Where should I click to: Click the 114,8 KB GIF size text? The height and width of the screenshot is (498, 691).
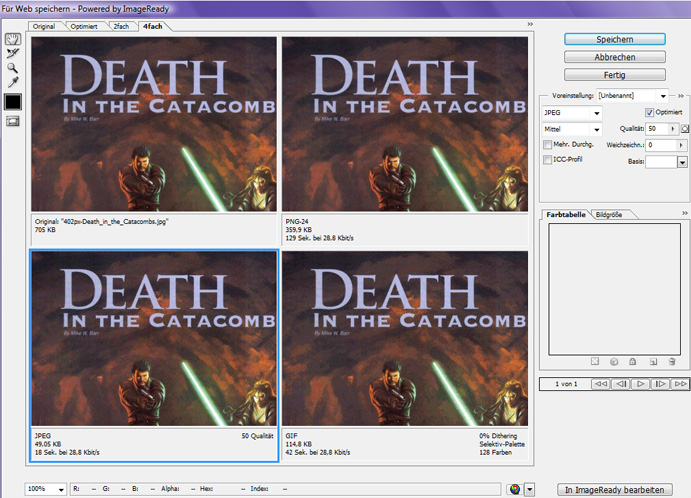click(x=298, y=444)
